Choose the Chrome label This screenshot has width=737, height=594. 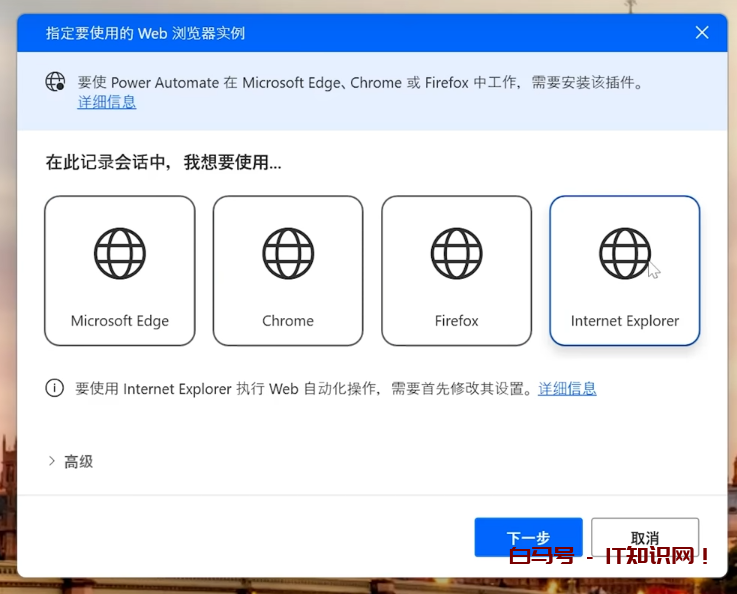(288, 321)
